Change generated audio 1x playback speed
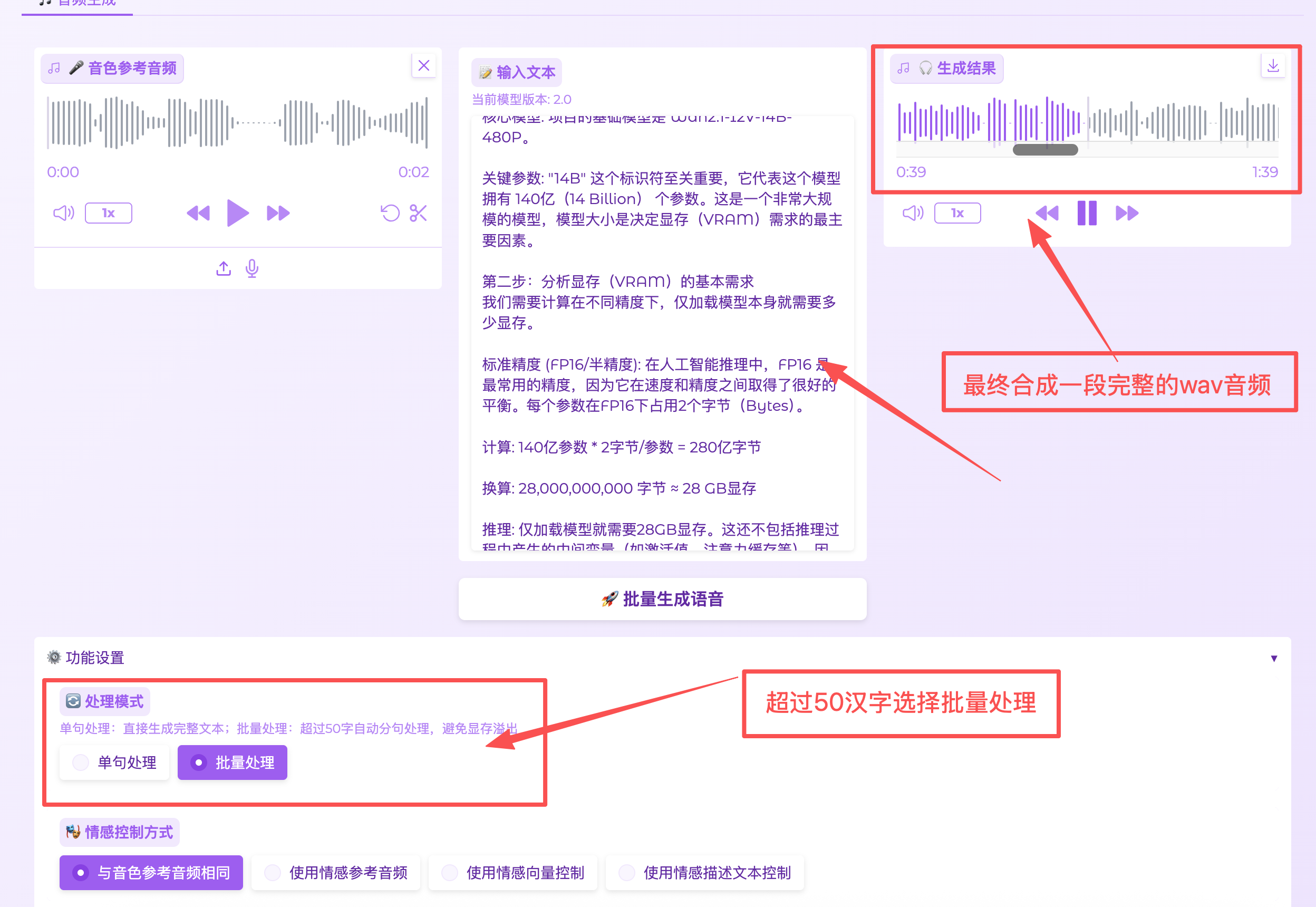The image size is (1316, 907). pos(957,213)
